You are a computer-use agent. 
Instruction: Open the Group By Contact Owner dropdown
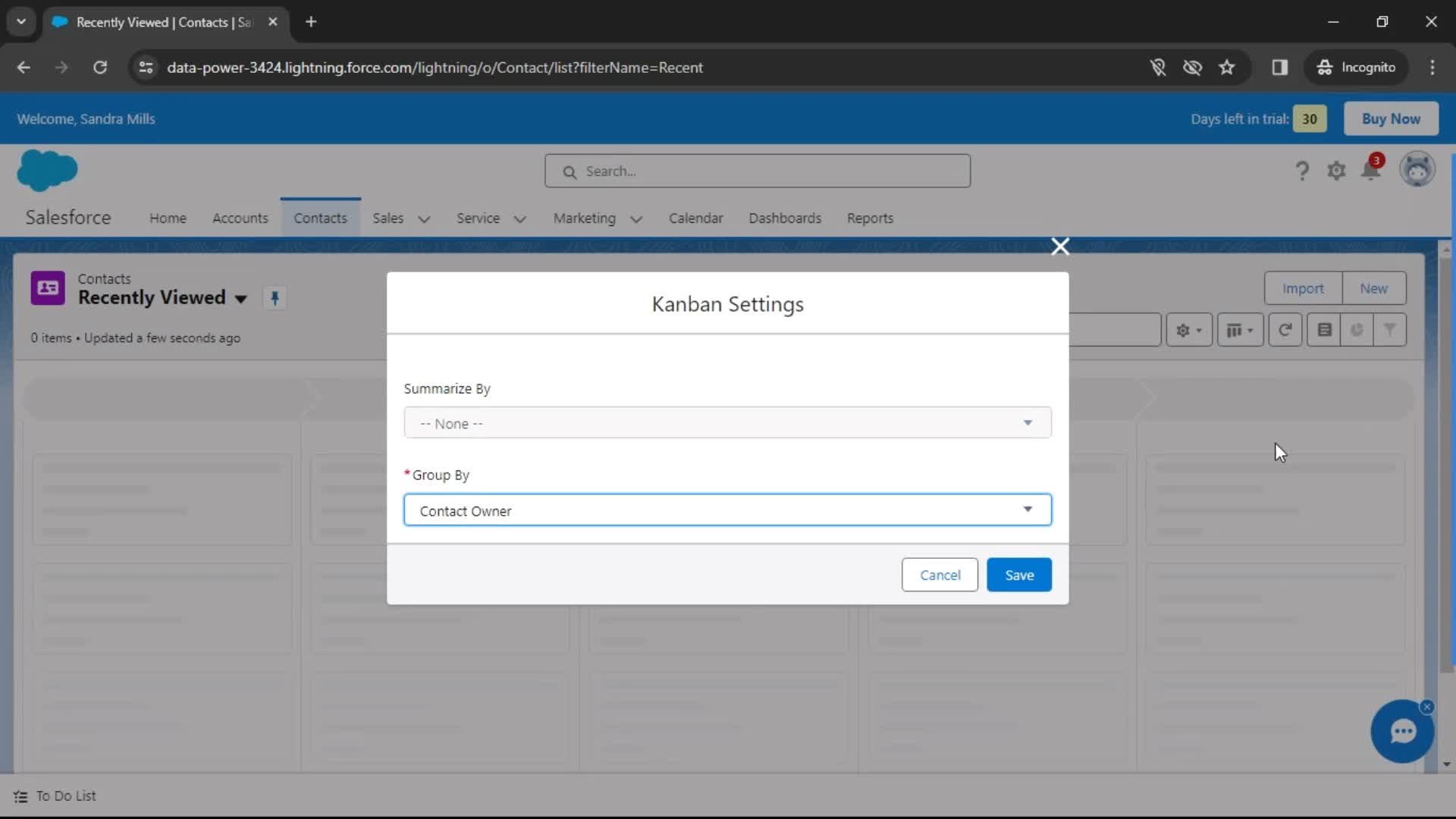click(727, 510)
